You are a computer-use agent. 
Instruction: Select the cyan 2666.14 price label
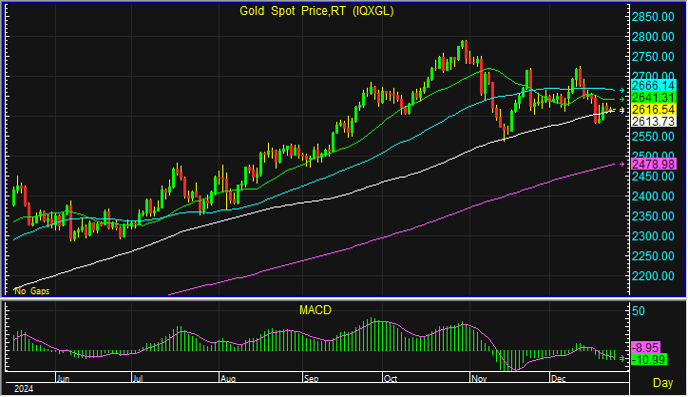pyautogui.click(x=653, y=86)
